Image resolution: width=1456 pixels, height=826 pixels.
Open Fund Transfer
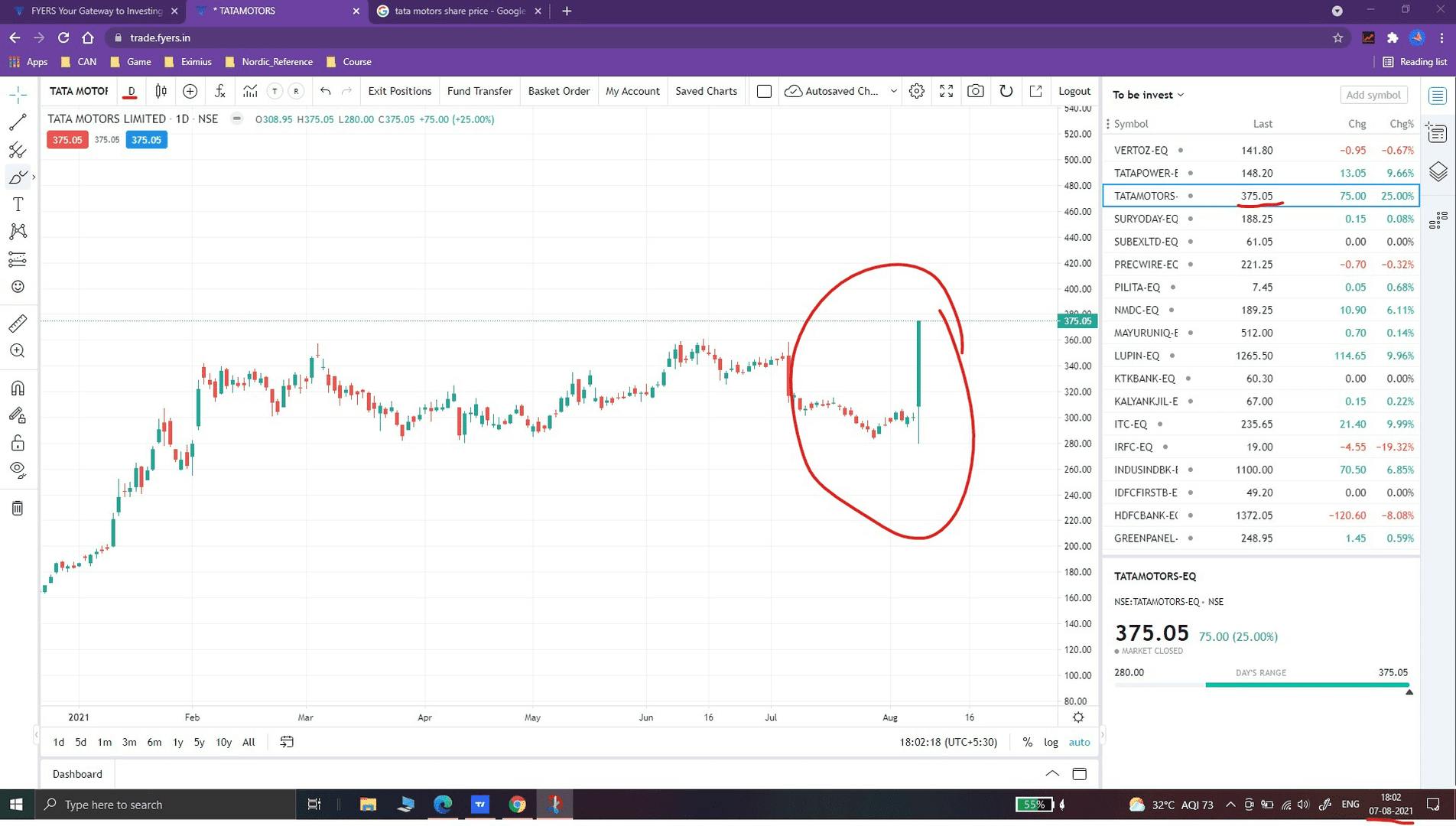479,91
